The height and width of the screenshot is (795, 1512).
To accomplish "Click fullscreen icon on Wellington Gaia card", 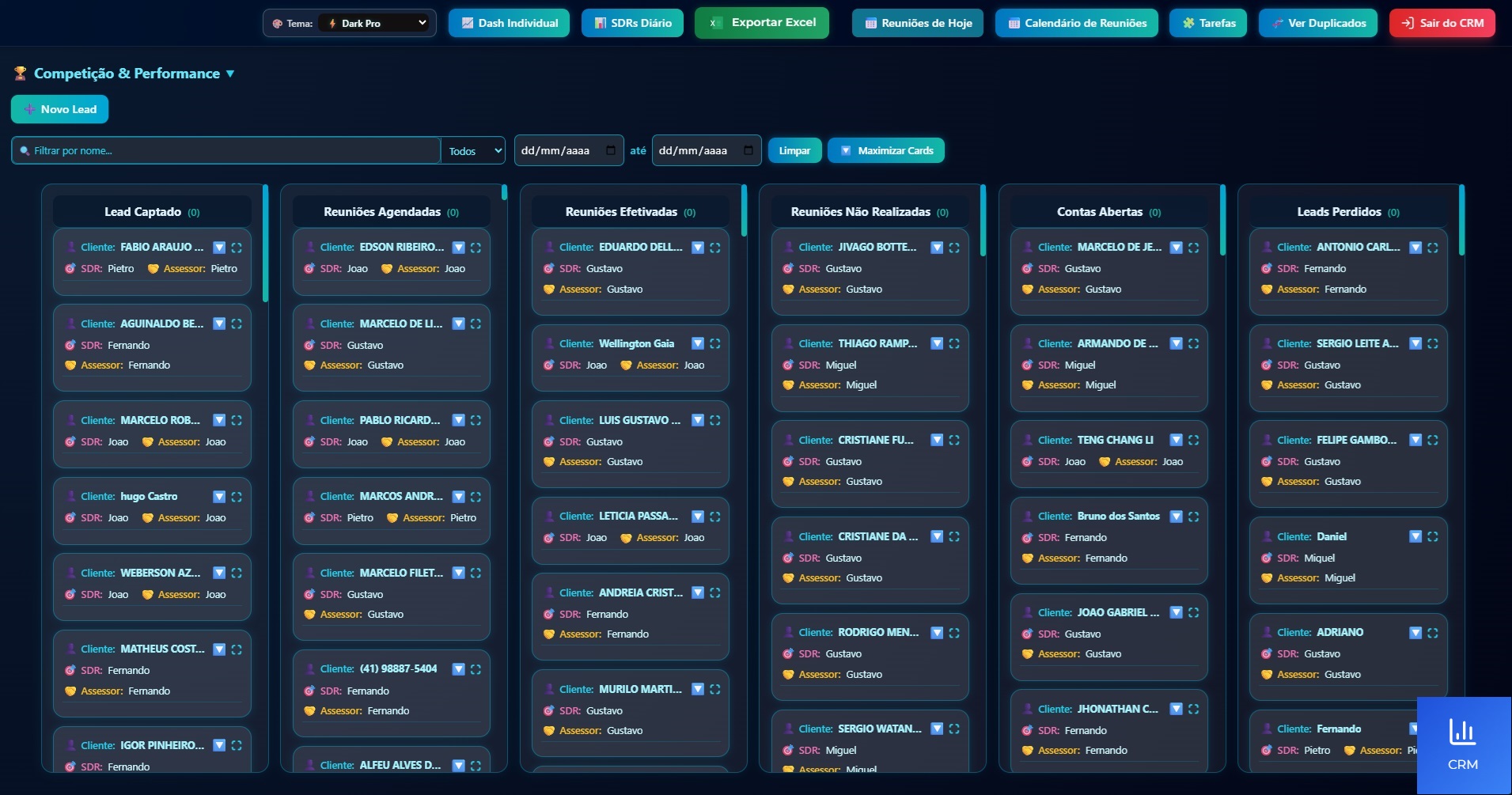I will click(715, 343).
